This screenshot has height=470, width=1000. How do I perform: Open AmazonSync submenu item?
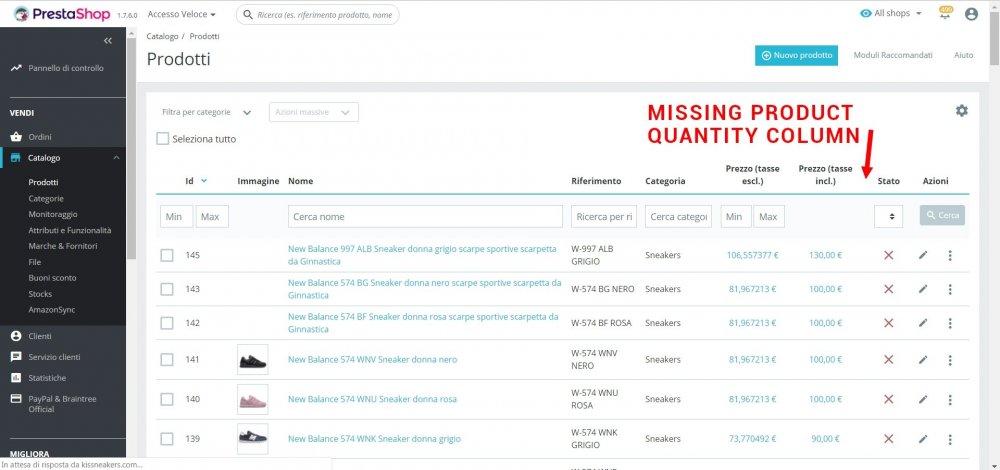click(x=52, y=310)
